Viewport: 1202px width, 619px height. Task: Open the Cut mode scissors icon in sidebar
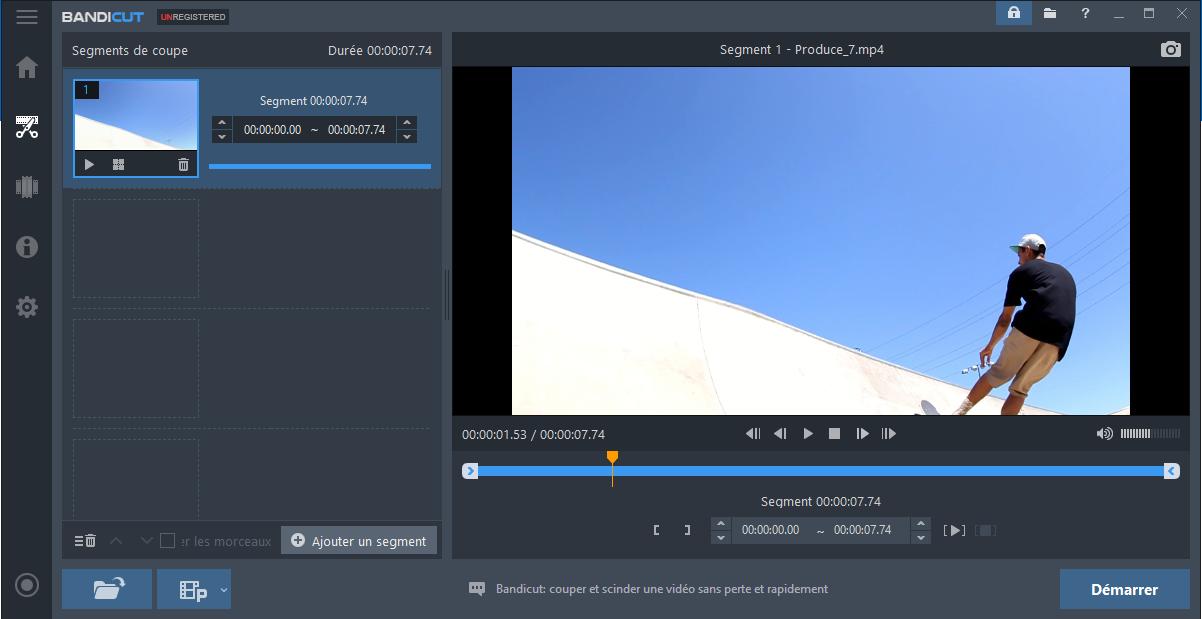click(x=27, y=127)
